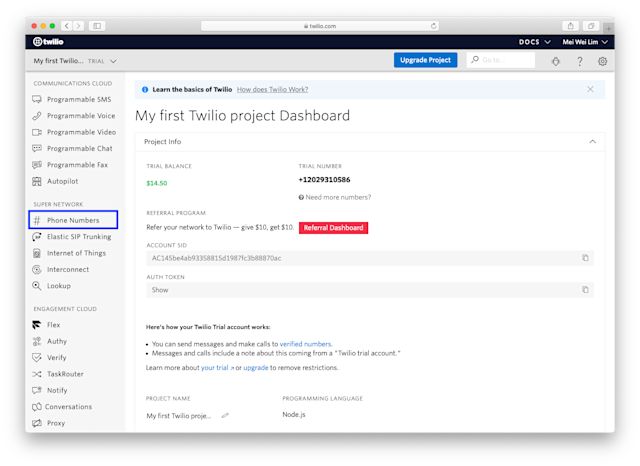
Task: Click the upgrade link
Action: click(x=256, y=368)
